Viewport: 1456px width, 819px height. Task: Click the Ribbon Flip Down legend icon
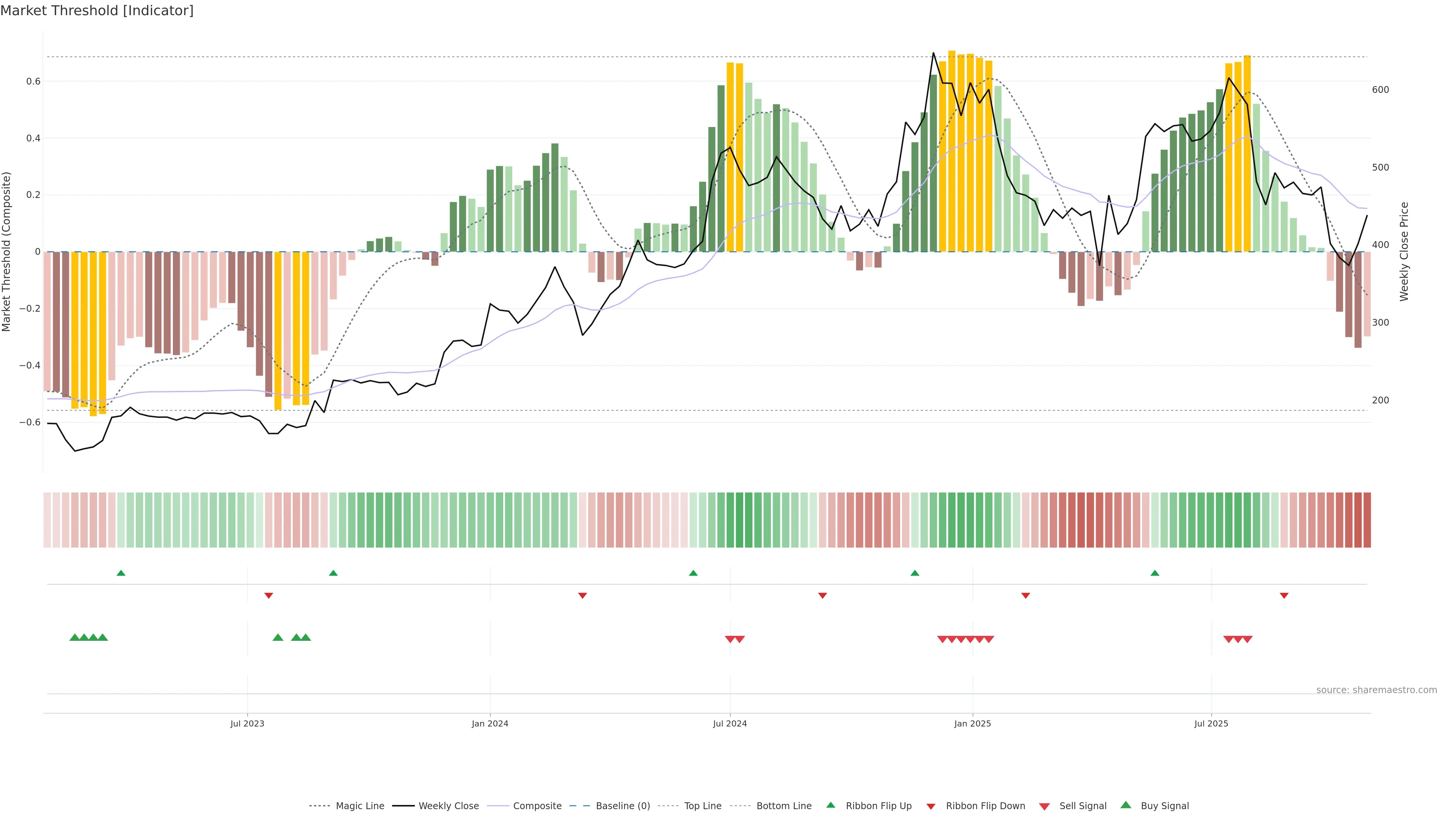pos(931,806)
